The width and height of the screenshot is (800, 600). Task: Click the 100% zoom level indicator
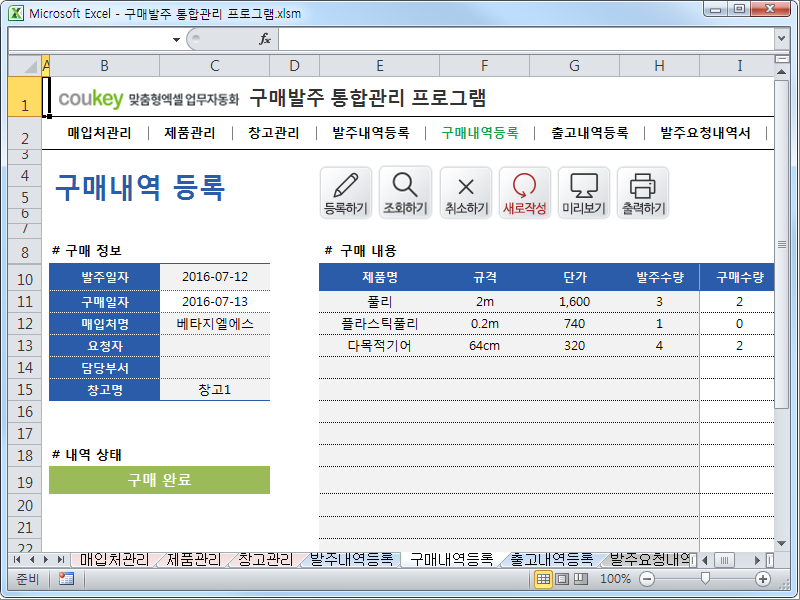coord(615,579)
